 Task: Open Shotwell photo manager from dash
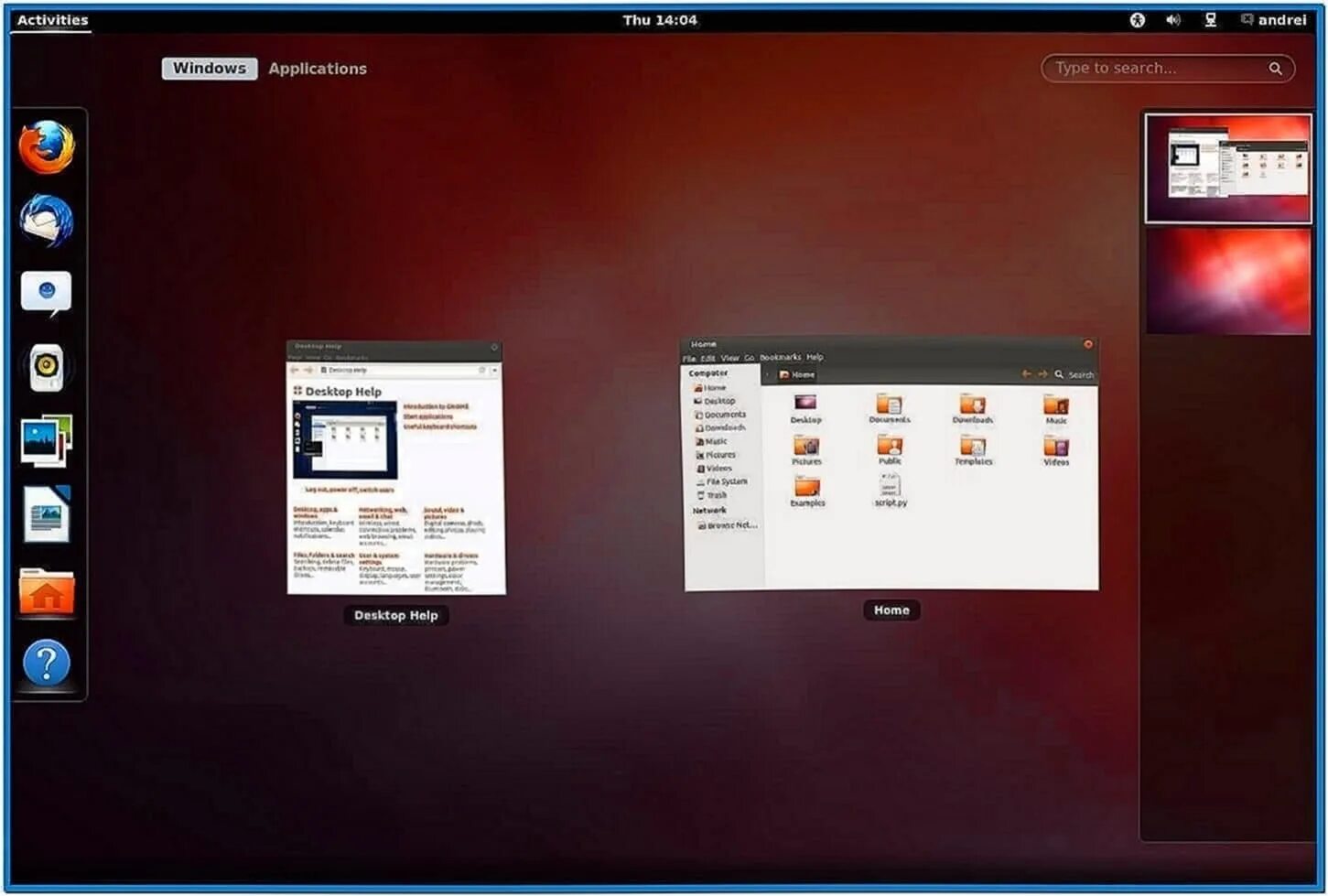click(x=47, y=440)
